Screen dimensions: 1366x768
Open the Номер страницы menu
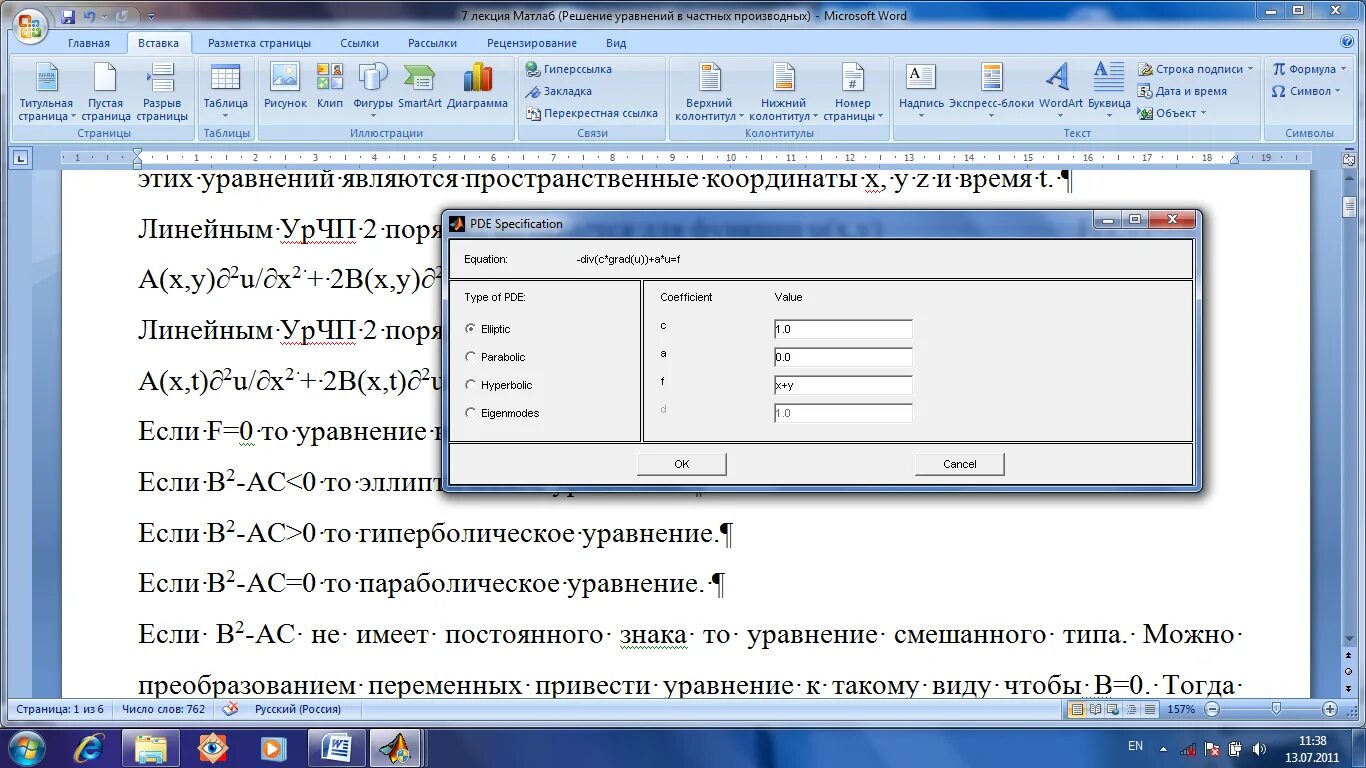tap(852, 92)
